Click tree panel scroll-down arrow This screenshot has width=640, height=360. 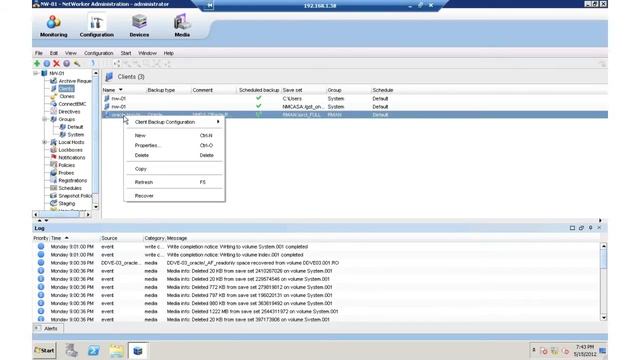(96, 207)
